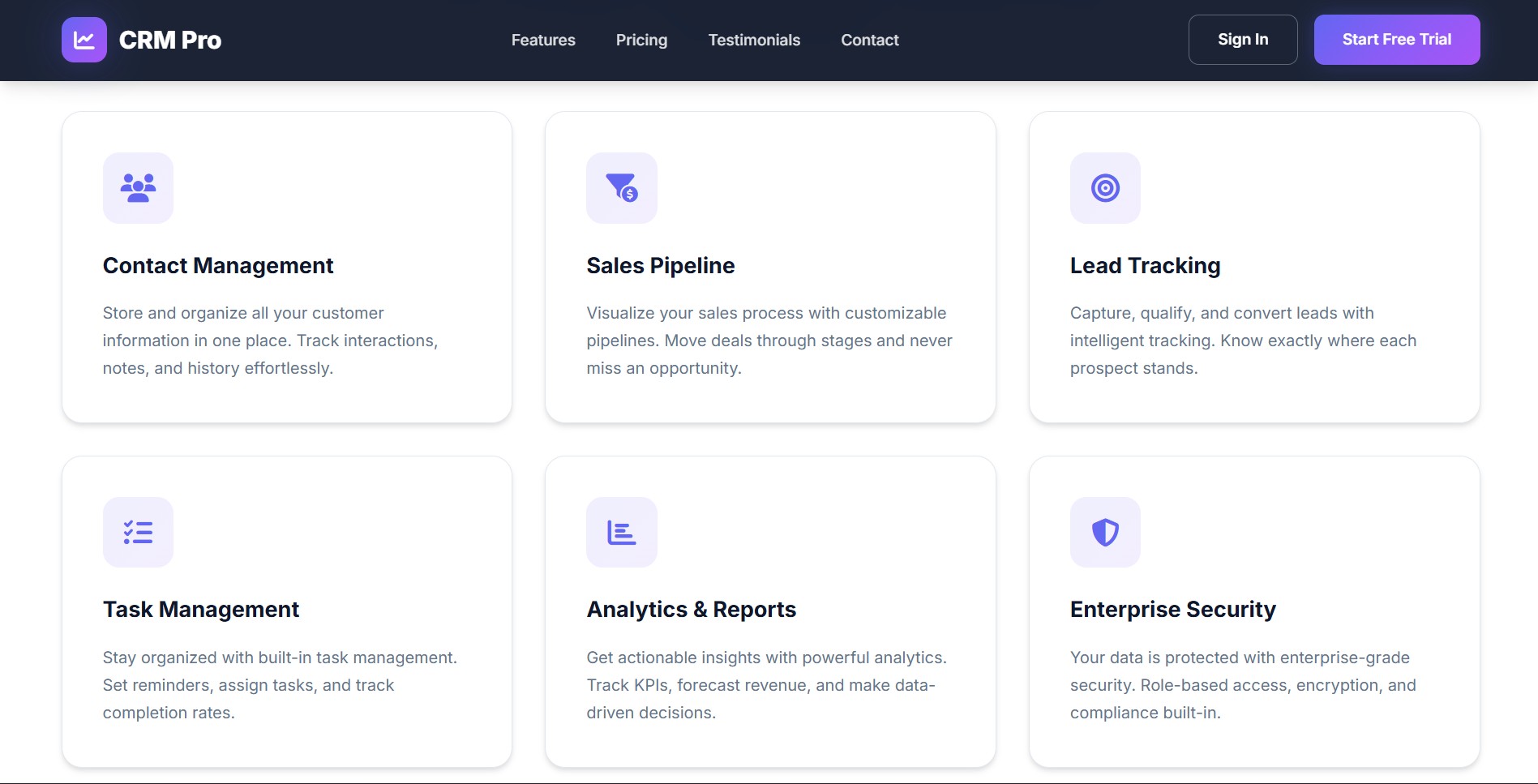This screenshot has height=784, width=1538.
Task: Navigate to Testimonials in the header
Action: pyautogui.click(x=754, y=40)
